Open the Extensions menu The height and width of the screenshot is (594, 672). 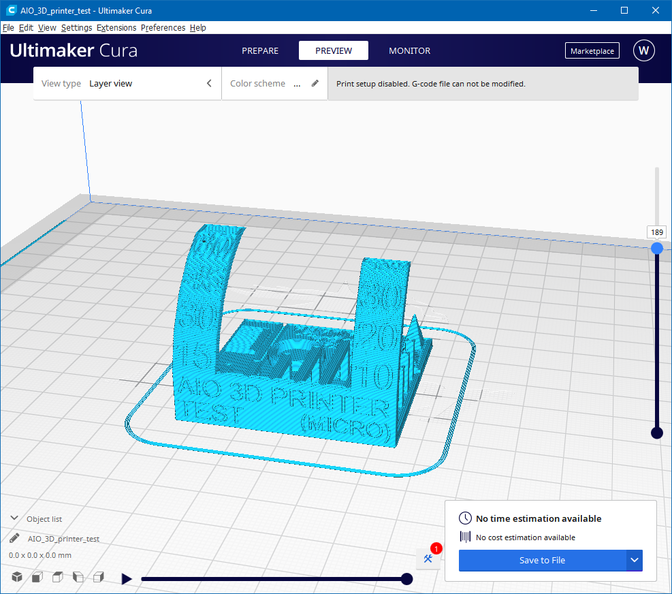(x=116, y=28)
